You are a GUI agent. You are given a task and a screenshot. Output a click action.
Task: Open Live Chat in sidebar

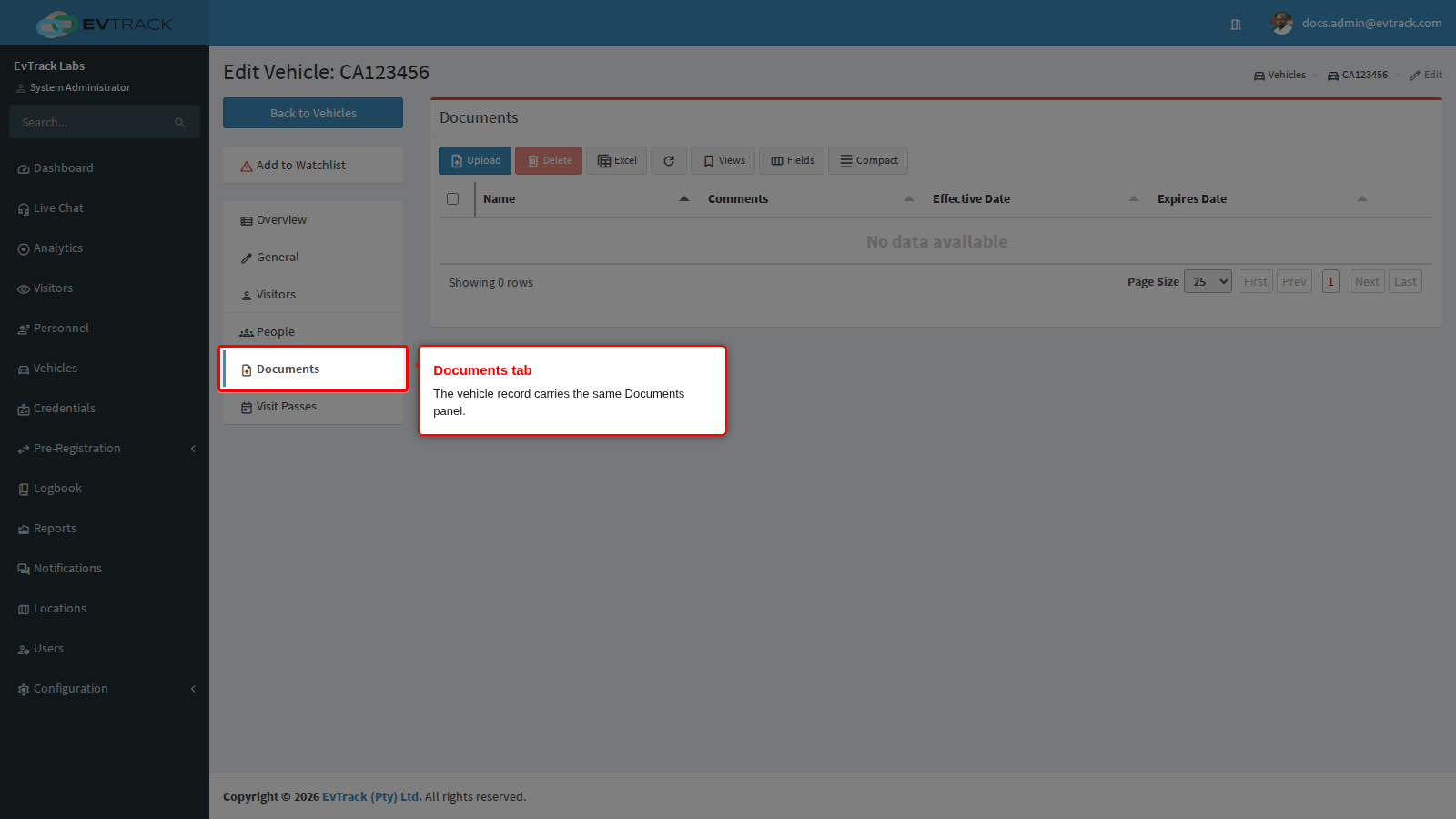[x=105, y=208]
